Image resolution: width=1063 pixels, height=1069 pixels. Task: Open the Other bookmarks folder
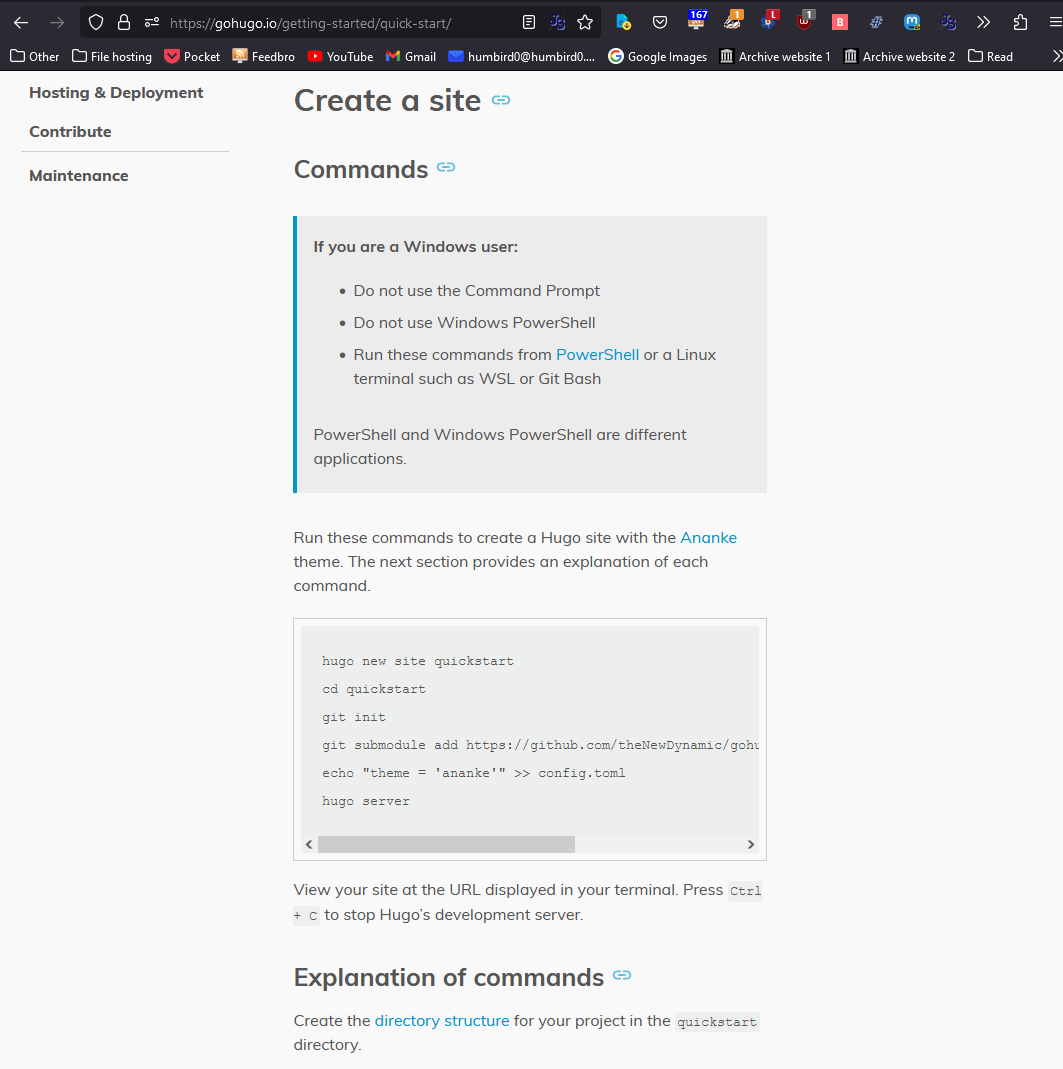point(35,57)
